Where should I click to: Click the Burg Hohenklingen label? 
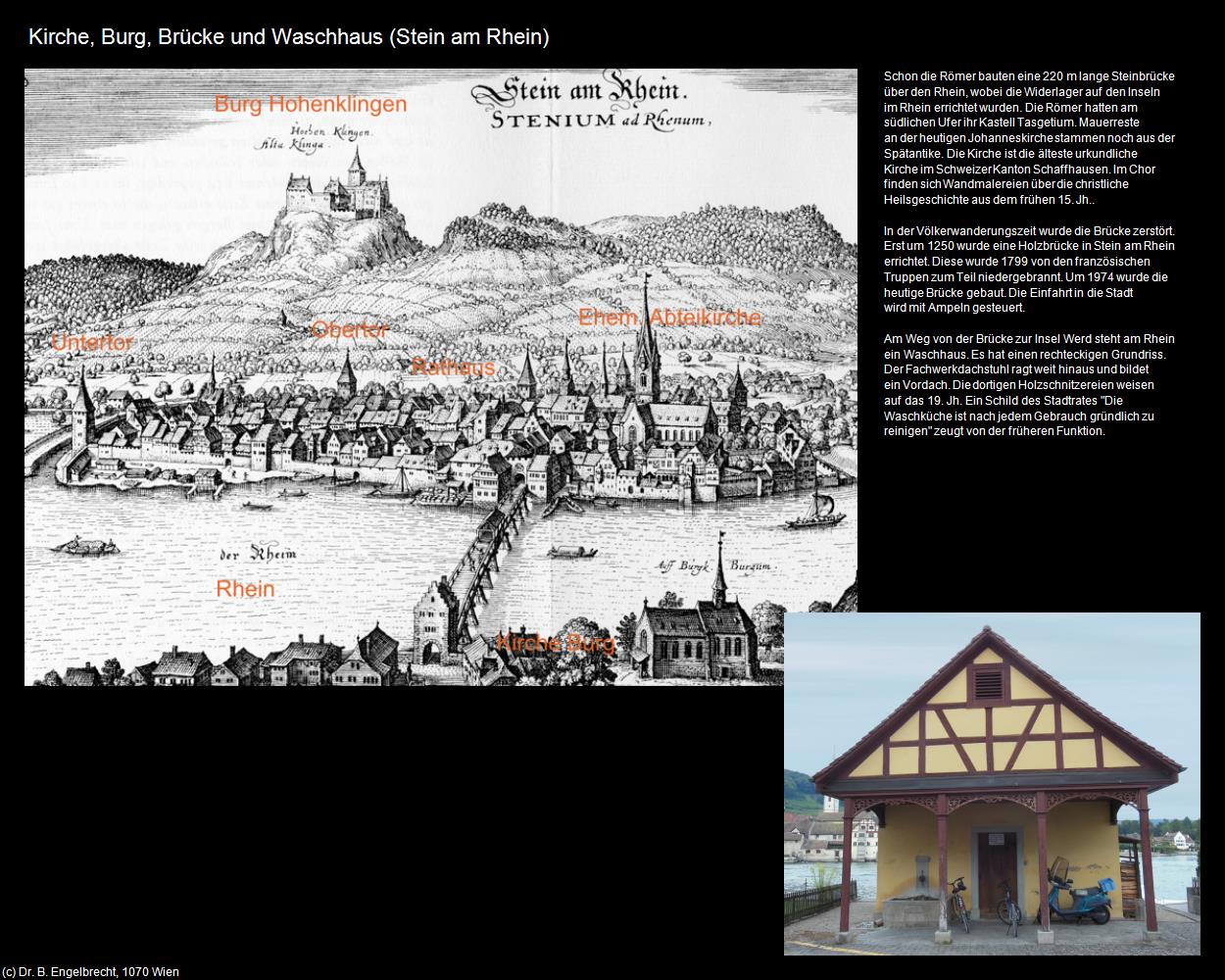point(310,104)
